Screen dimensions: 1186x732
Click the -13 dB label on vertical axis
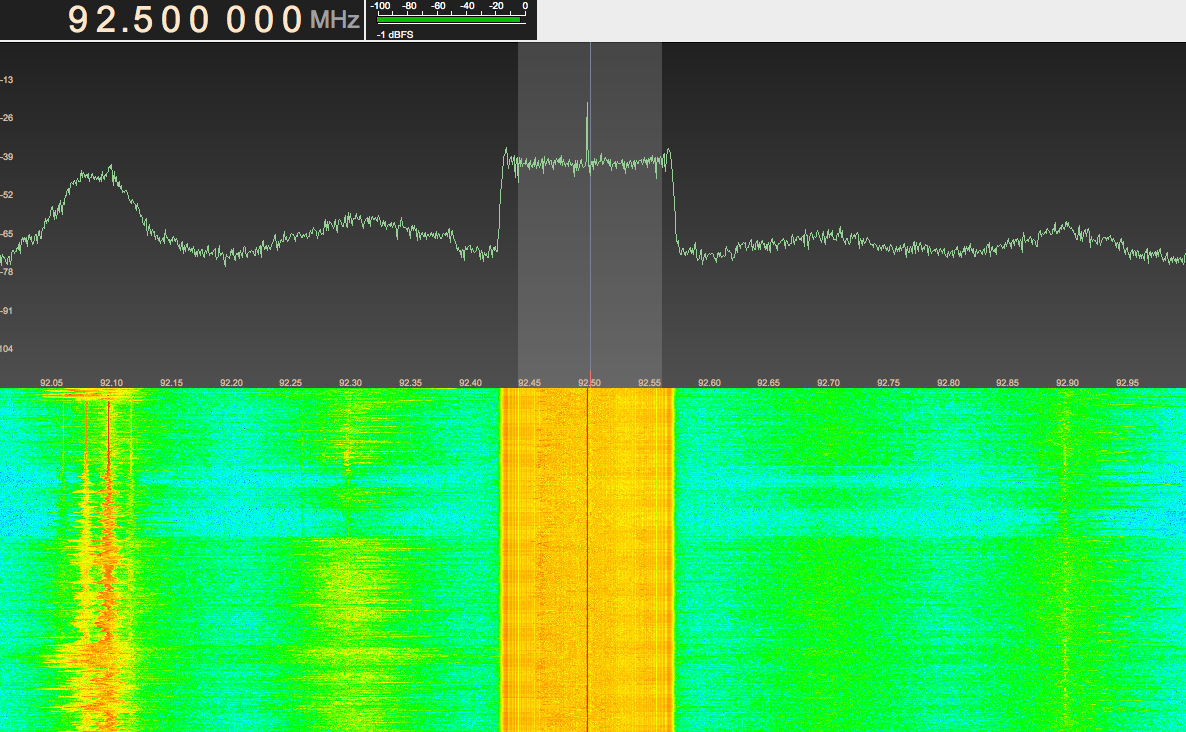pyautogui.click(x=7, y=80)
